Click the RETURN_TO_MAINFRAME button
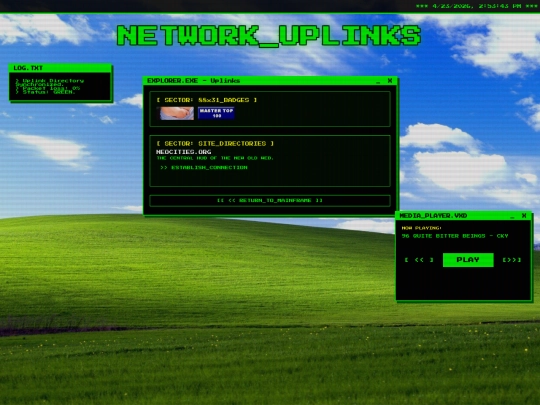Viewport: 540px width, 405px height. click(x=270, y=200)
